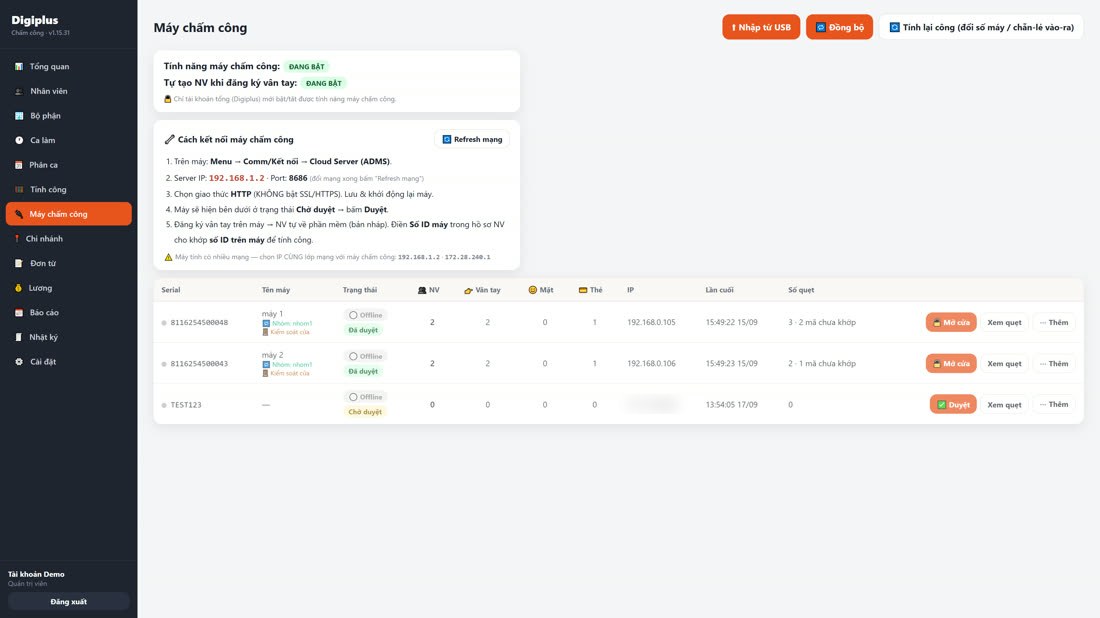Click the Đồng bộ sync button
Image resolution: width=1100 pixels, height=618 pixels.
839,27
